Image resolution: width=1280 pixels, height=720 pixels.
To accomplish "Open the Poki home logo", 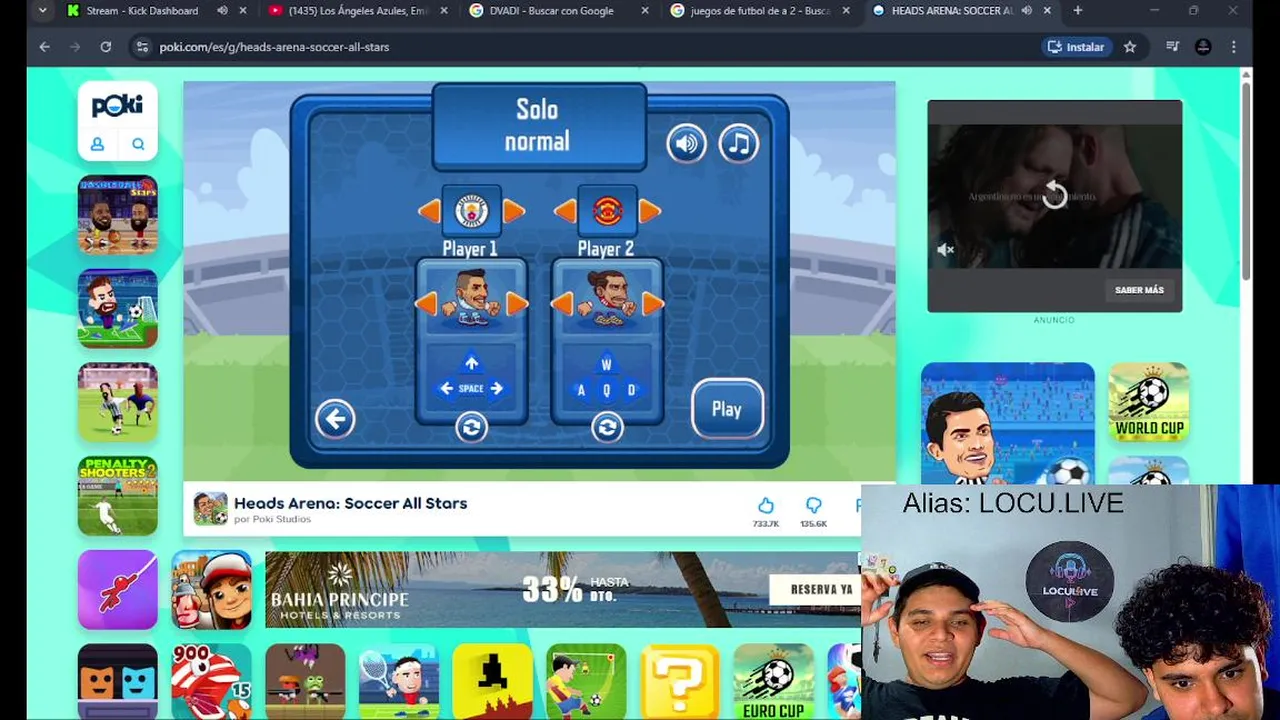I will (118, 106).
